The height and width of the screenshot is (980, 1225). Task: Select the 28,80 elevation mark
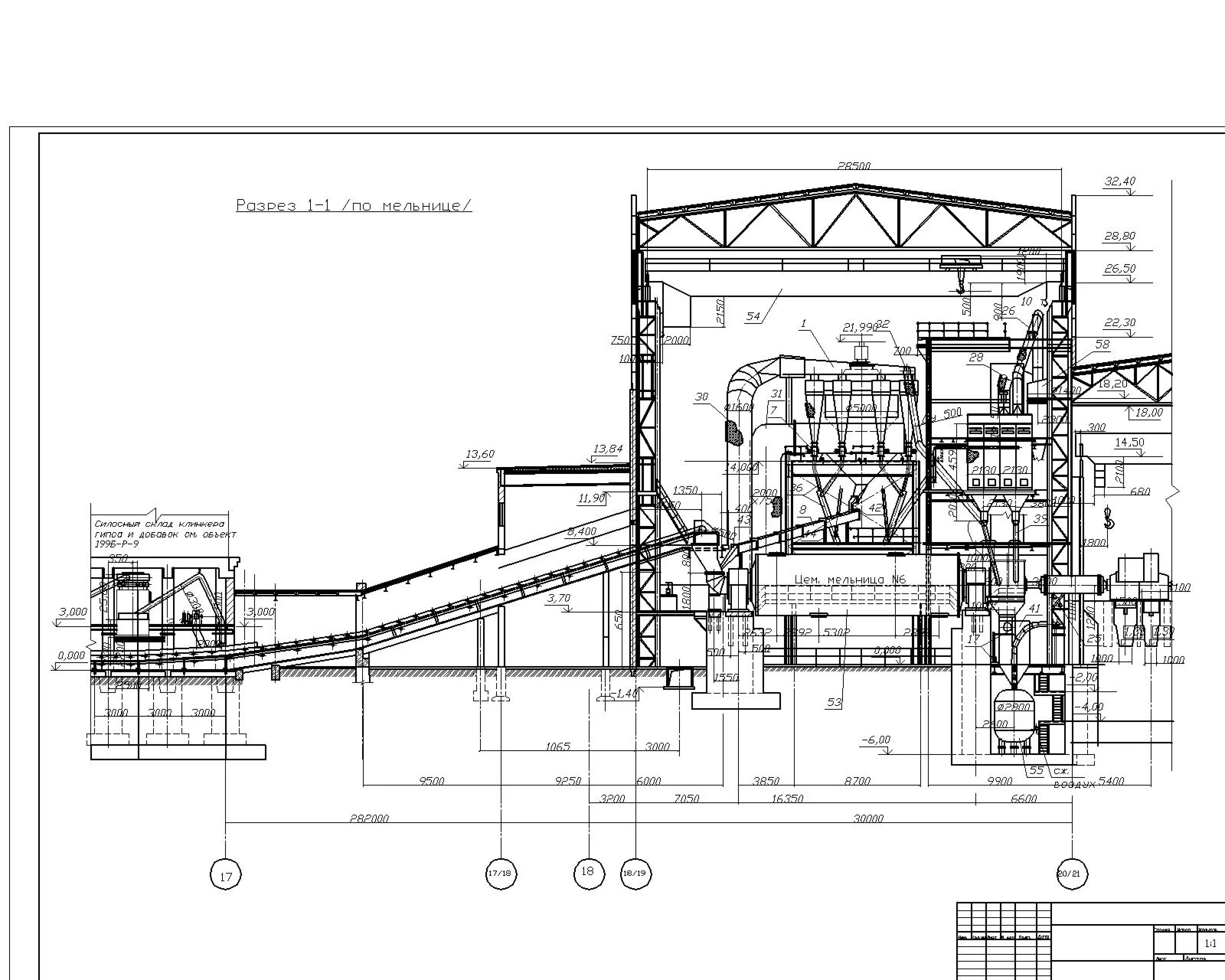[1119, 237]
